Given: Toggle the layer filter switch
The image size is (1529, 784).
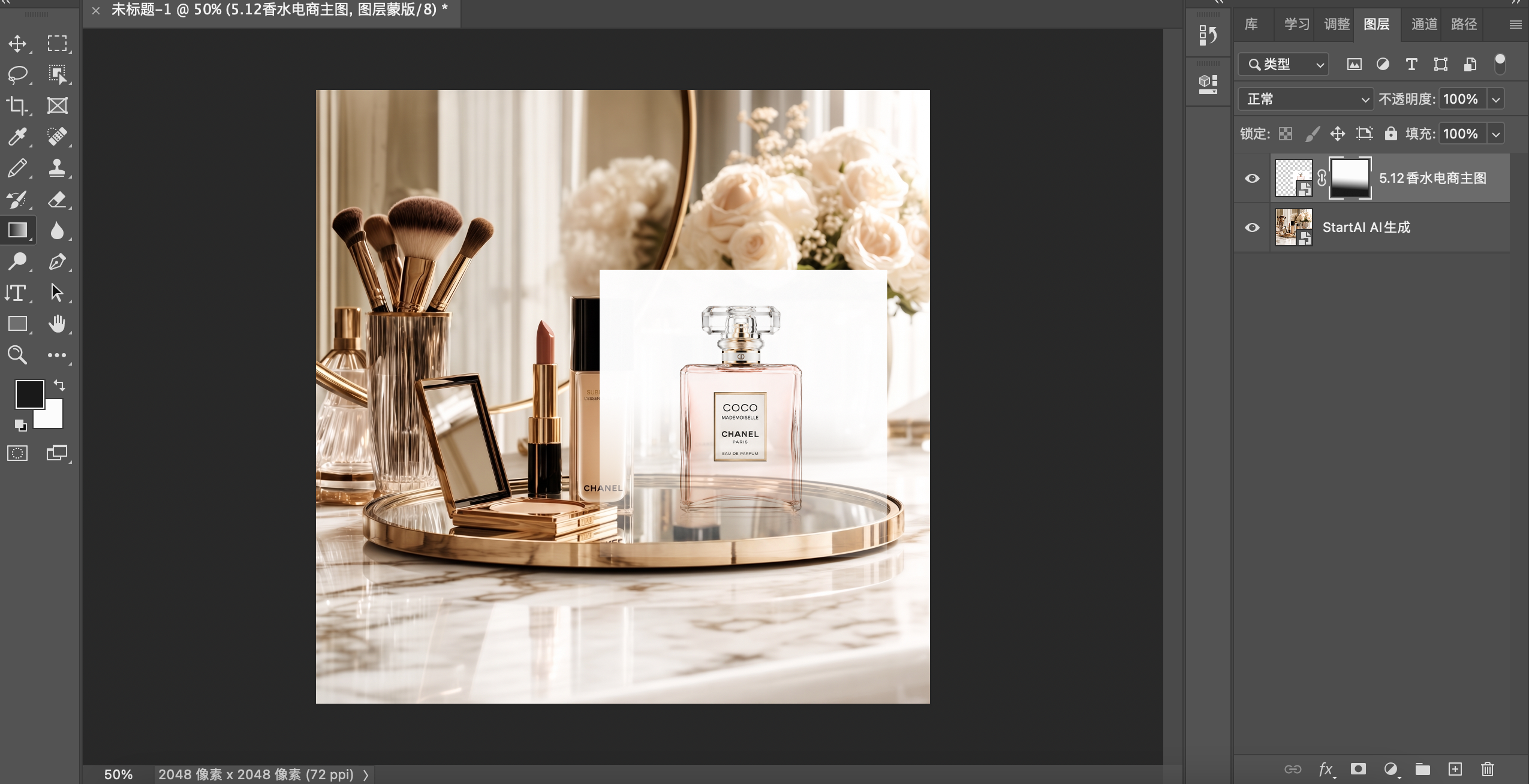Looking at the screenshot, I should (1500, 64).
